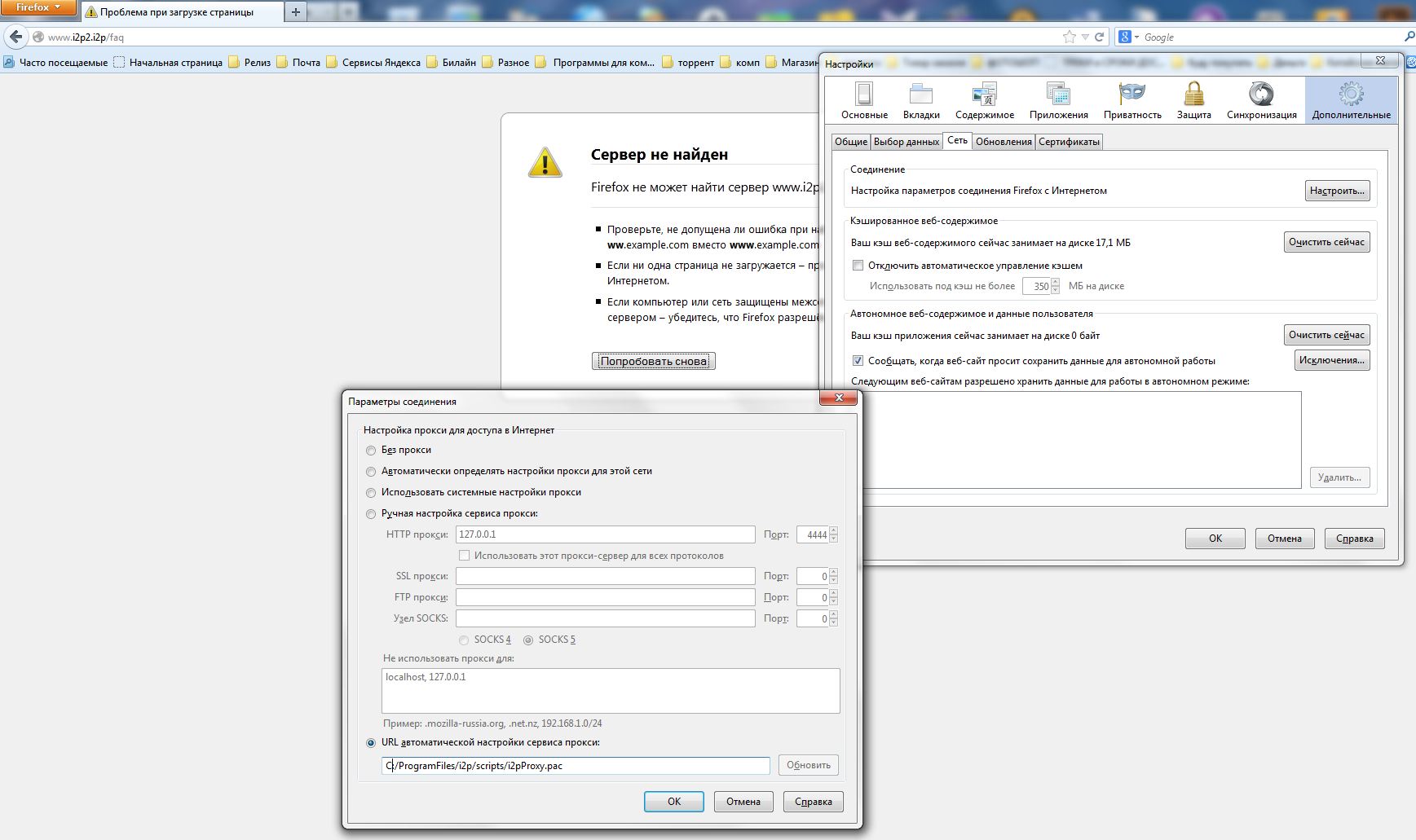
Task: Open the Приложения settings panel
Action: (1058, 101)
